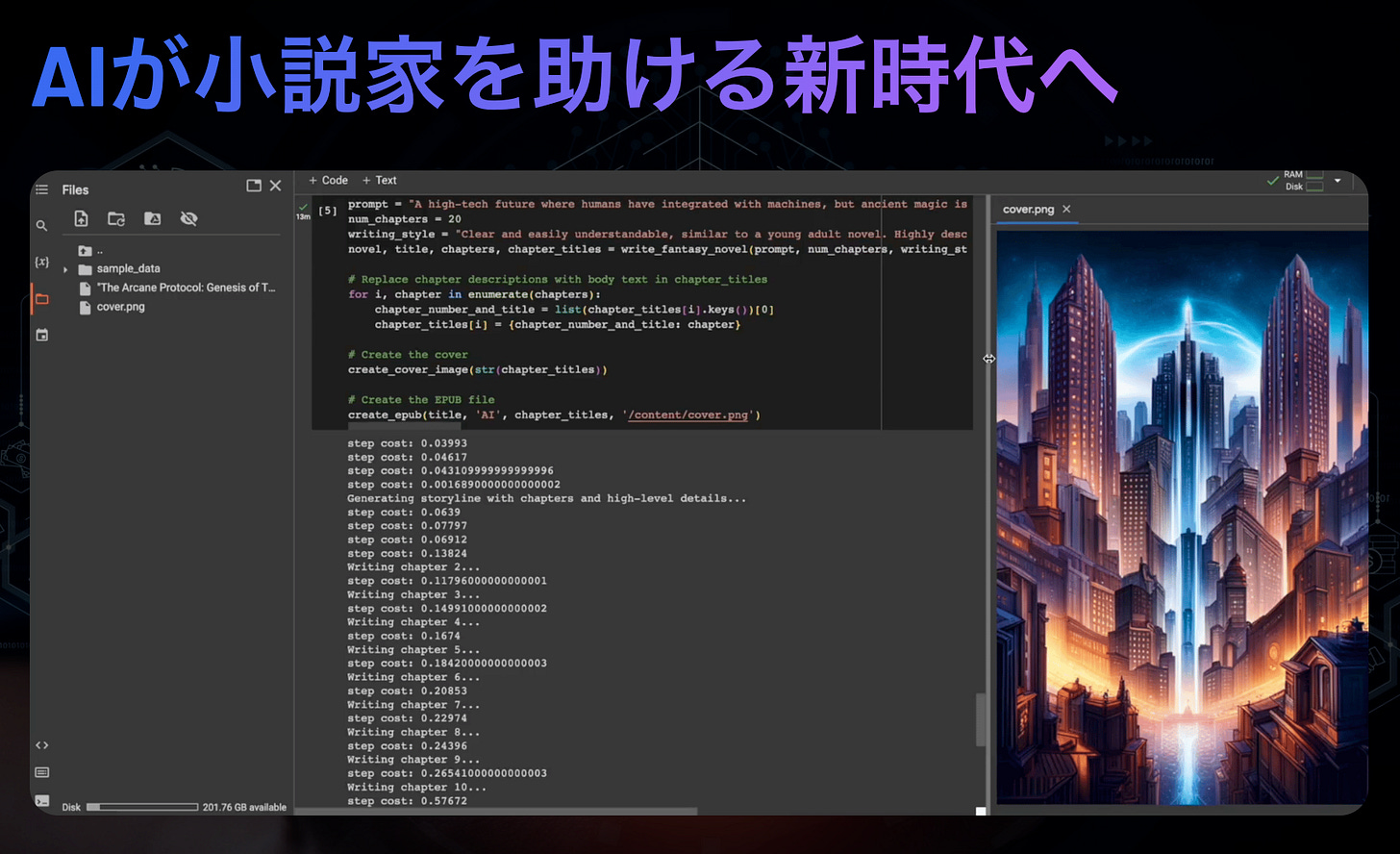Image resolution: width=1400 pixels, height=854 pixels.
Task: Click the Files panel title
Action: 75,189
